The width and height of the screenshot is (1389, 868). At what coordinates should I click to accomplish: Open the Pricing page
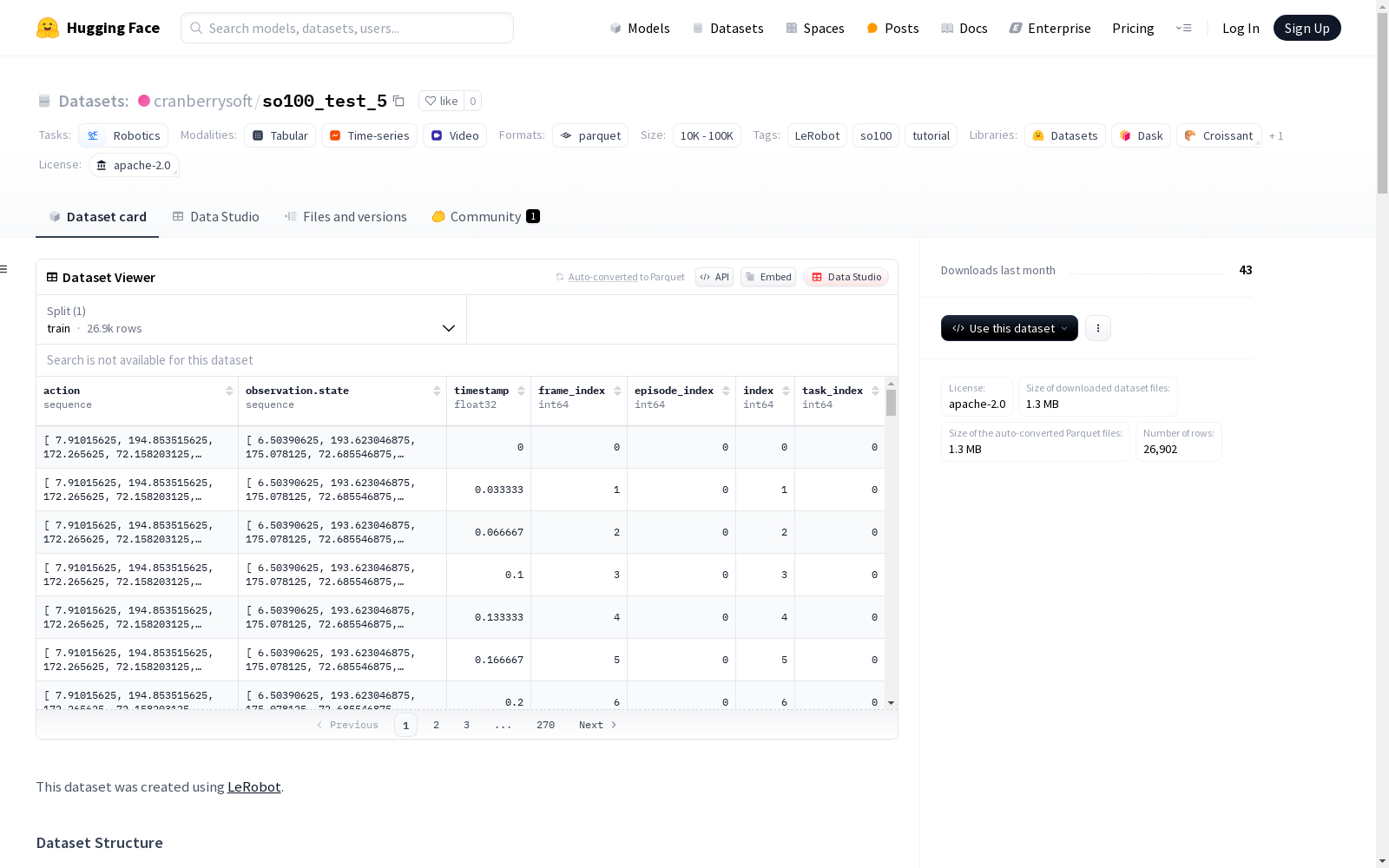[x=1133, y=28]
